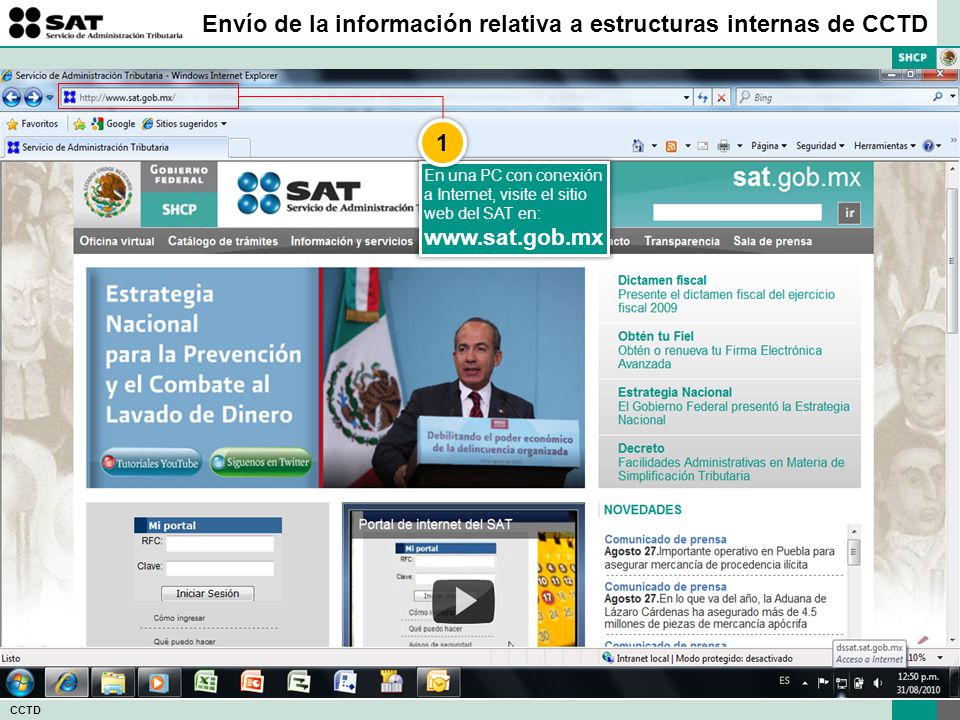Click the Iniciar Sesión button
The image size is (960, 720).
[x=208, y=593]
